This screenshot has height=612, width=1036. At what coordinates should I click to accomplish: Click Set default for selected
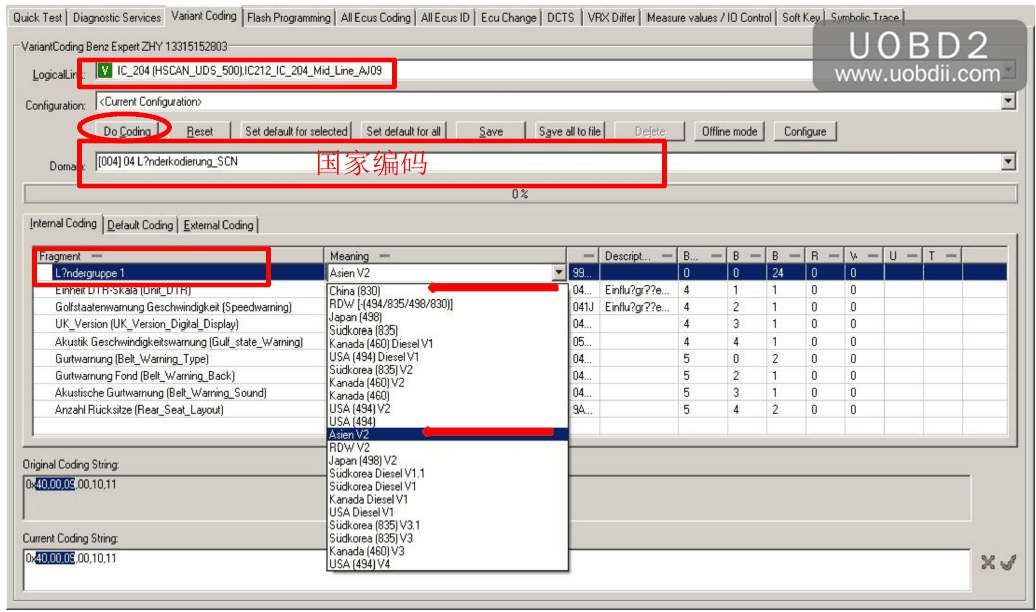point(296,131)
